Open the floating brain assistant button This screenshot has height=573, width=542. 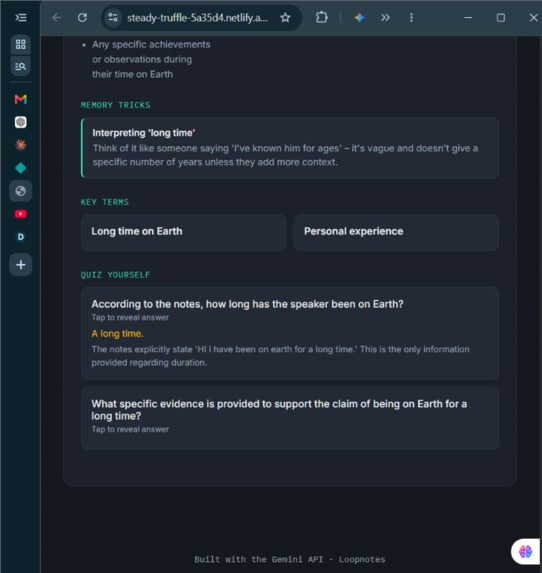526,551
